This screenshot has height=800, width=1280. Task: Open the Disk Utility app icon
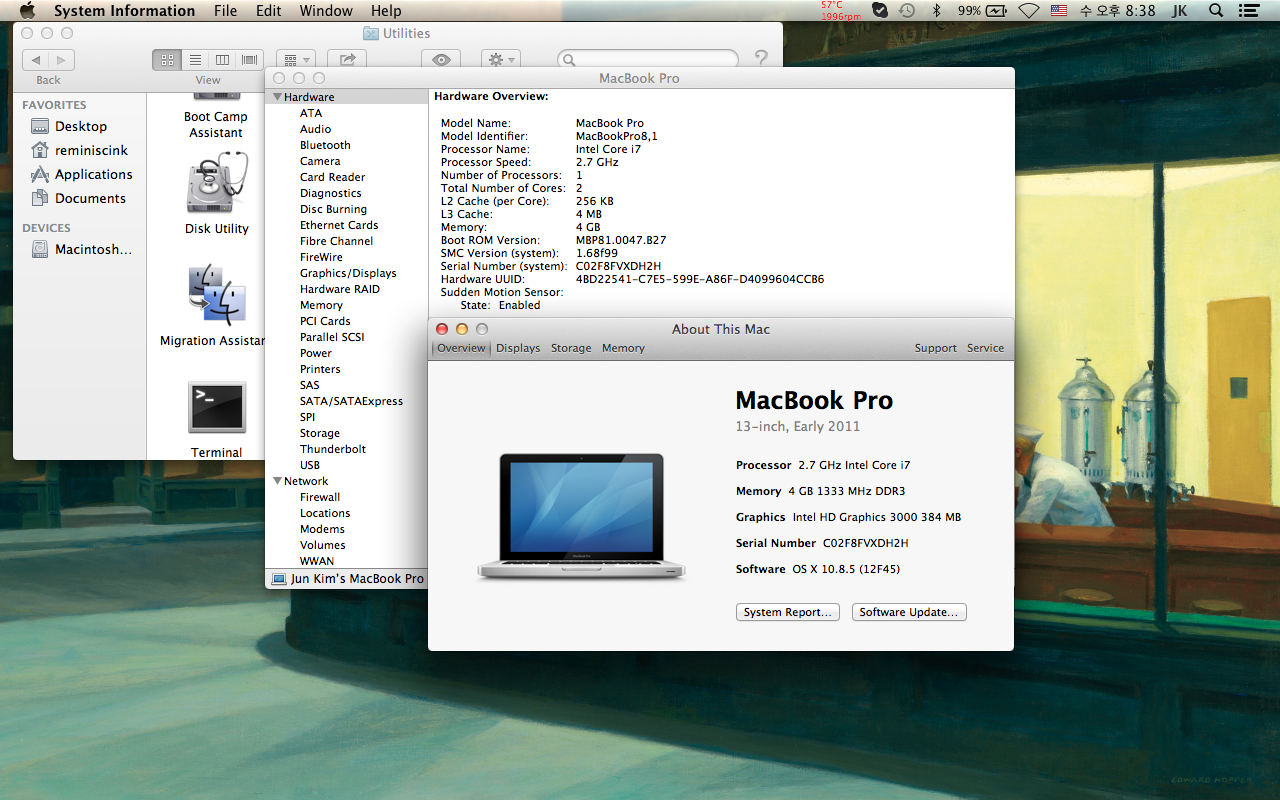coord(216,185)
